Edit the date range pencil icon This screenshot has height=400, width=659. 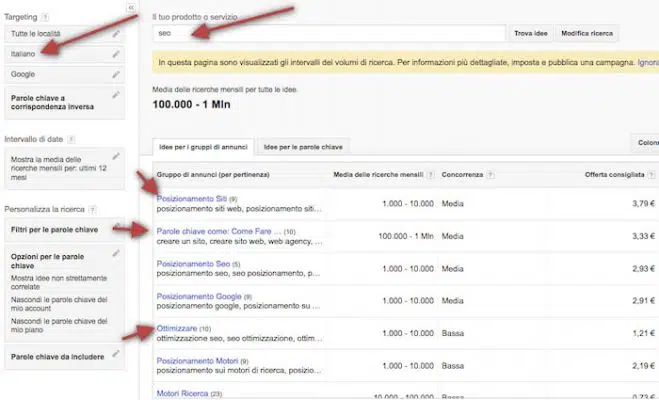pyautogui.click(x=116, y=156)
